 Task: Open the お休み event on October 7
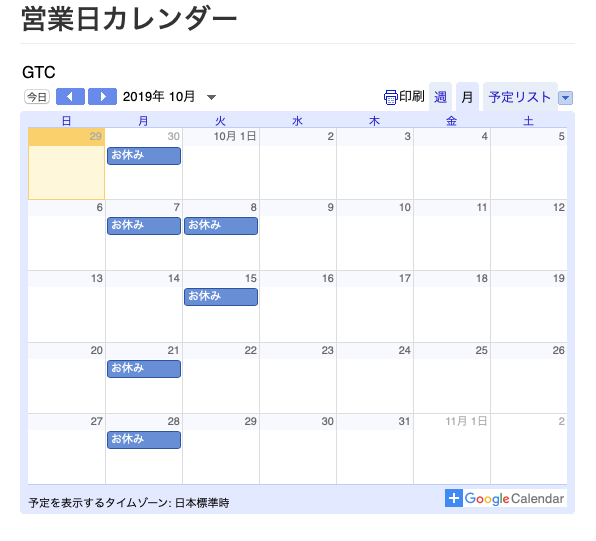tap(144, 226)
